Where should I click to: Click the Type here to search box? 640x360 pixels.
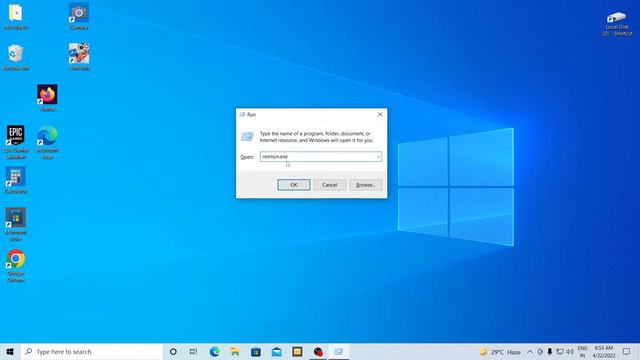pos(92,351)
